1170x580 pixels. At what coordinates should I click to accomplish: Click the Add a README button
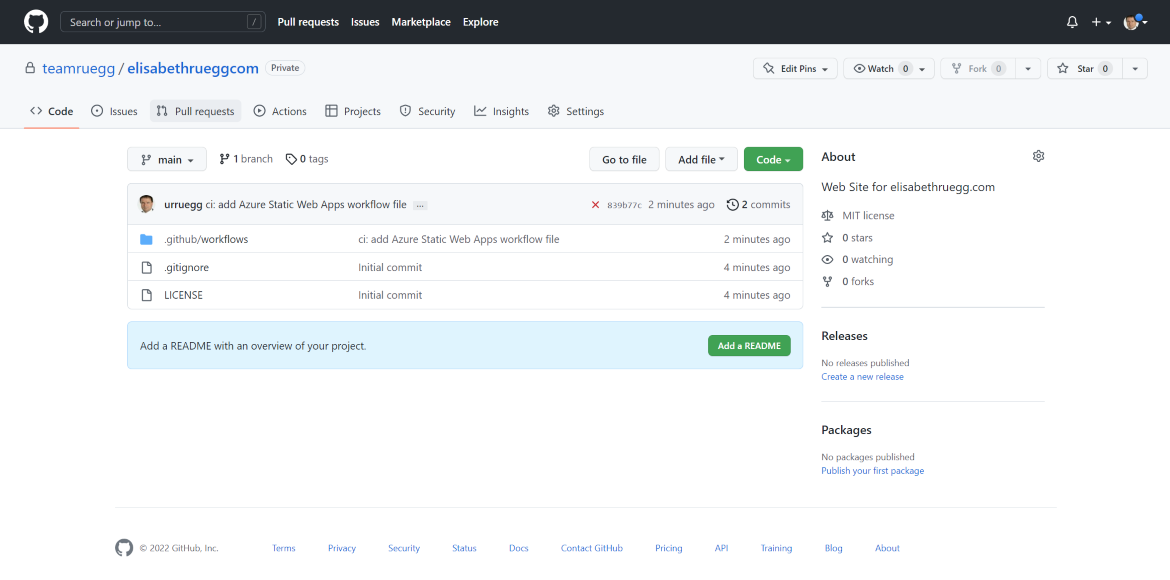tap(749, 346)
